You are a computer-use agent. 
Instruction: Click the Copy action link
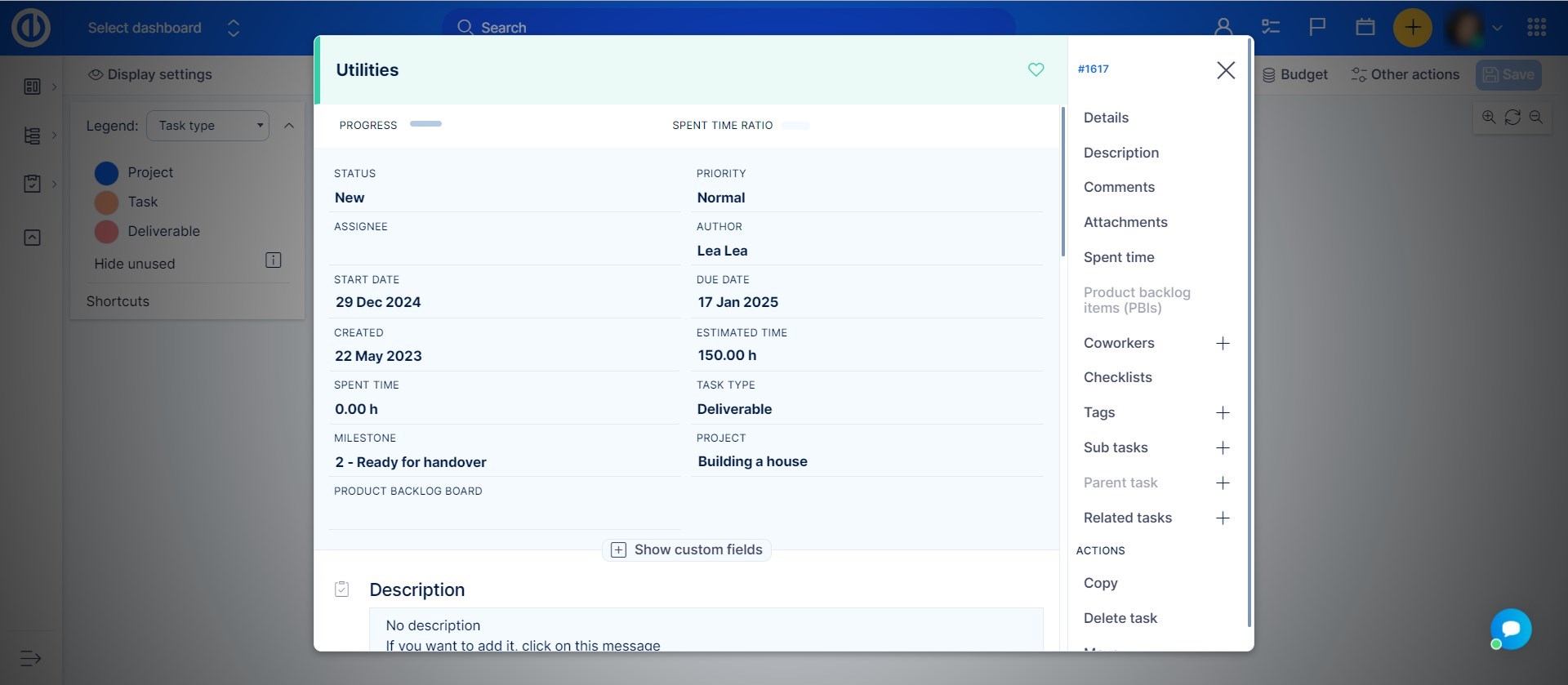[1100, 584]
